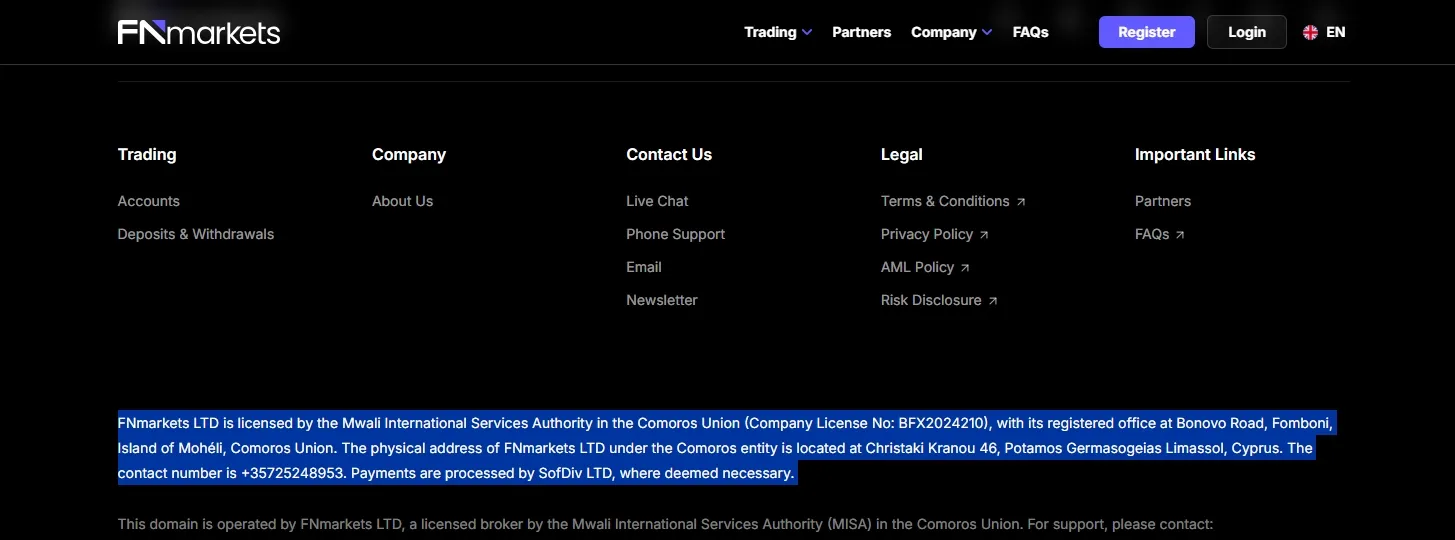Click arrow icon next to Risk Disclosure
The height and width of the screenshot is (540, 1455).
[x=992, y=301]
